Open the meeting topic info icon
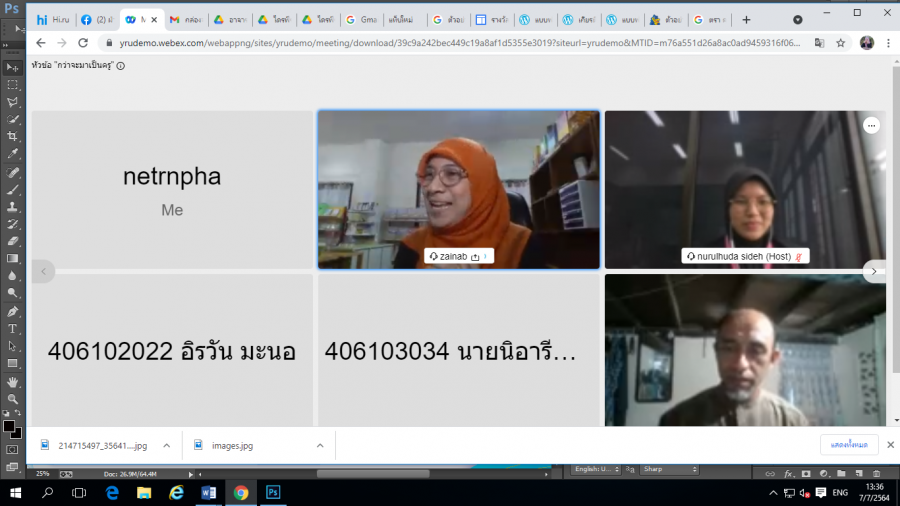The width and height of the screenshot is (900, 506). [x=120, y=66]
